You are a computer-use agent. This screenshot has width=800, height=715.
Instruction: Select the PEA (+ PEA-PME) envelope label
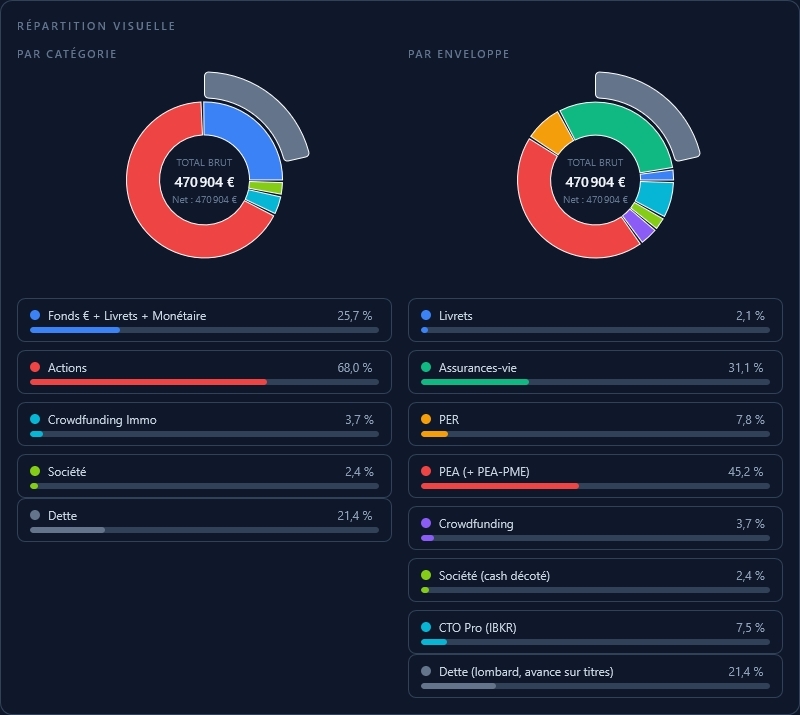[x=484, y=472]
